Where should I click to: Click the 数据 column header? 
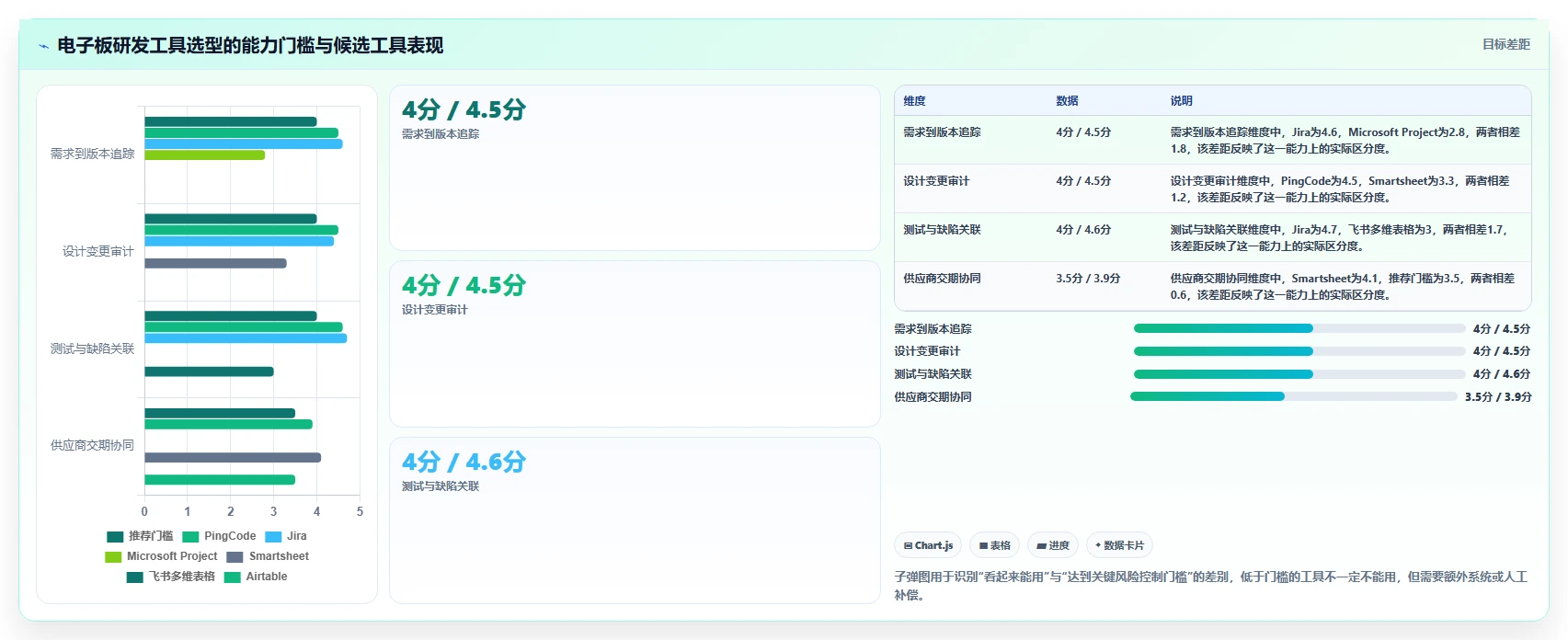point(1067,101)
